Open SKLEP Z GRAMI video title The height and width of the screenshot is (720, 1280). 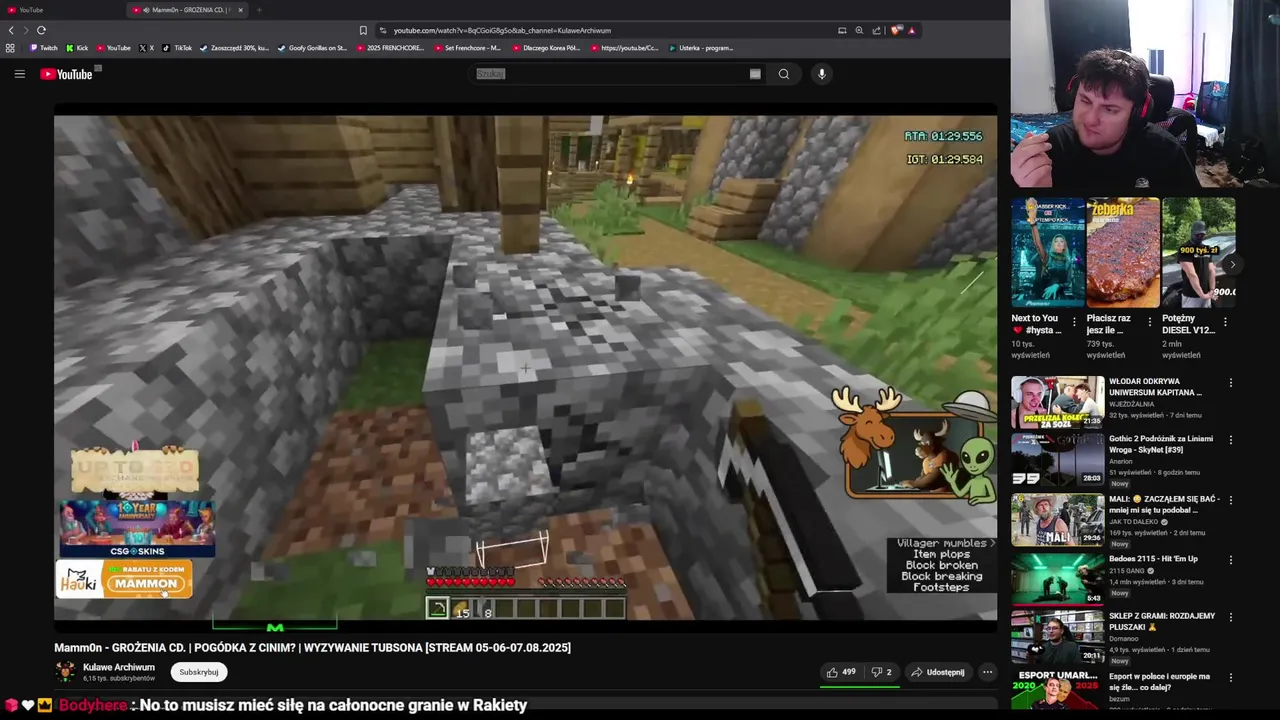click(x=1162, y=621)
